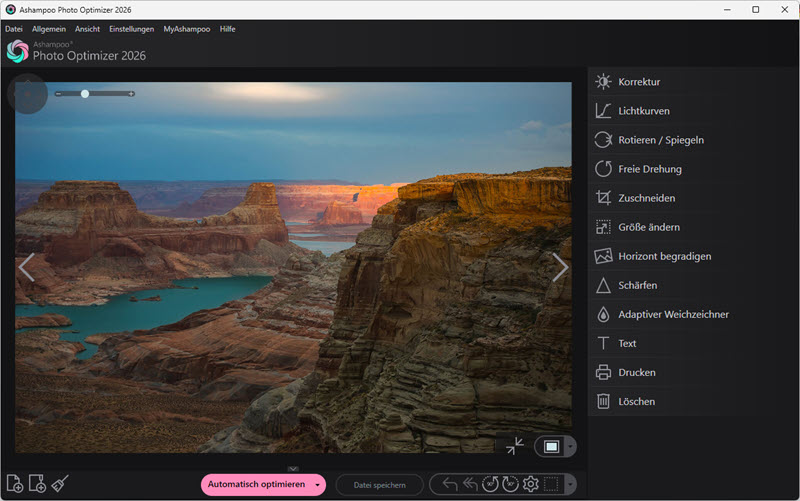Add a file with the page-plus icon
The width and height of the screenshot is (800, 501).
tap(15, 484)
